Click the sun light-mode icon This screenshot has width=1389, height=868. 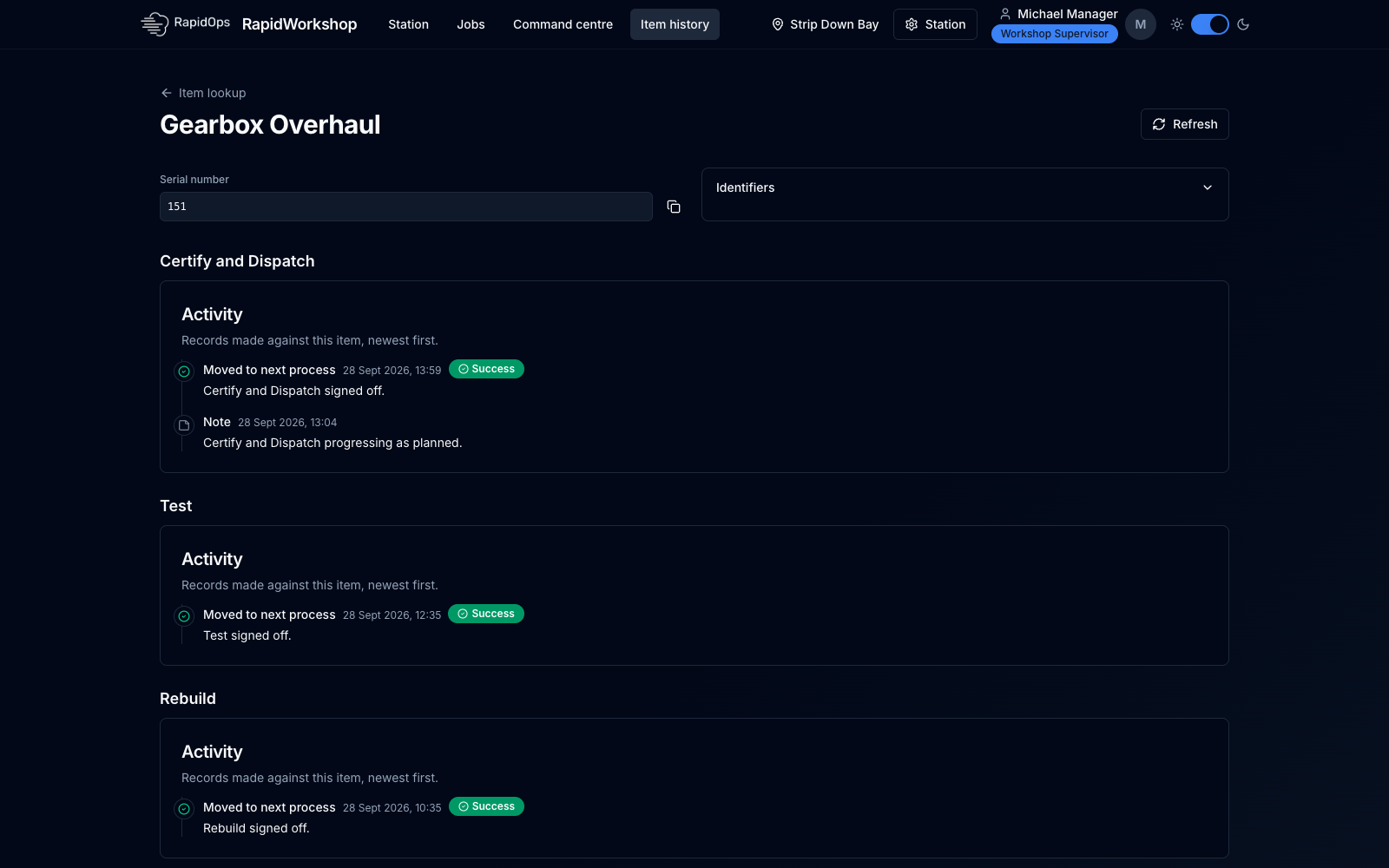[1177, 24]
